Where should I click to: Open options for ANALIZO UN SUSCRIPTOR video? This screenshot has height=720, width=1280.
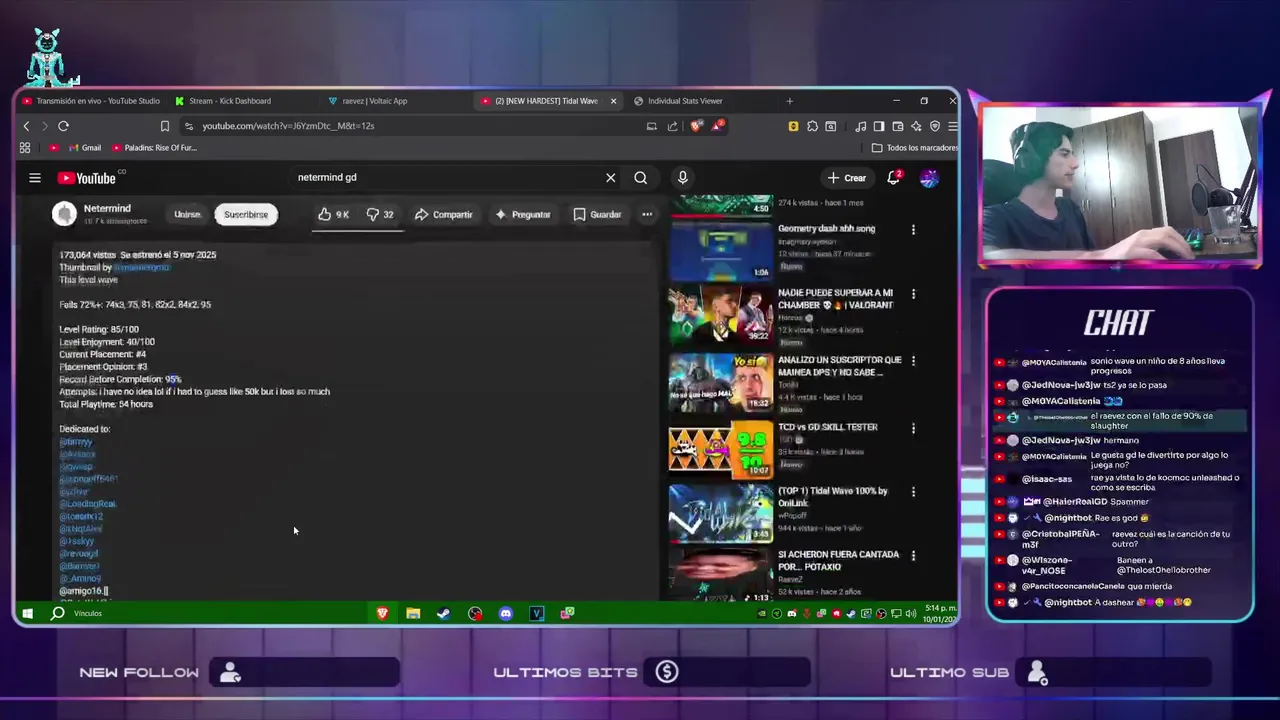tap(913, 361)
